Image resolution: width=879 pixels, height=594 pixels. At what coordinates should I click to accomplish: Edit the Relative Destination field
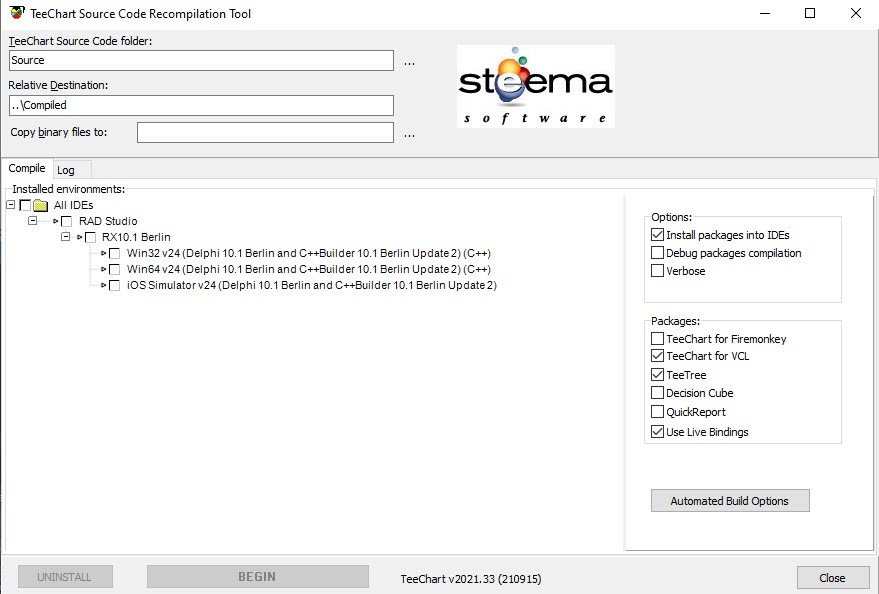point(201,105)
